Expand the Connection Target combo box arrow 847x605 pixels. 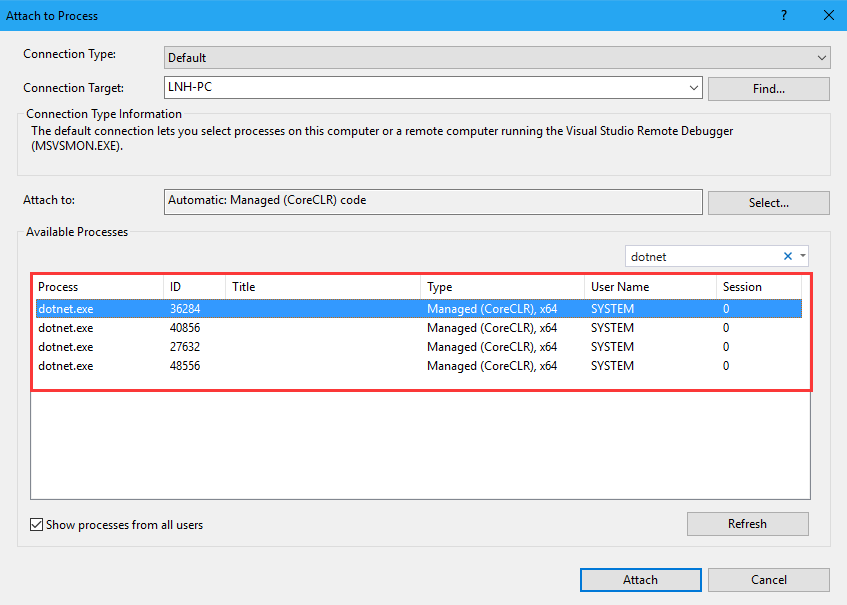coord(694,88)
